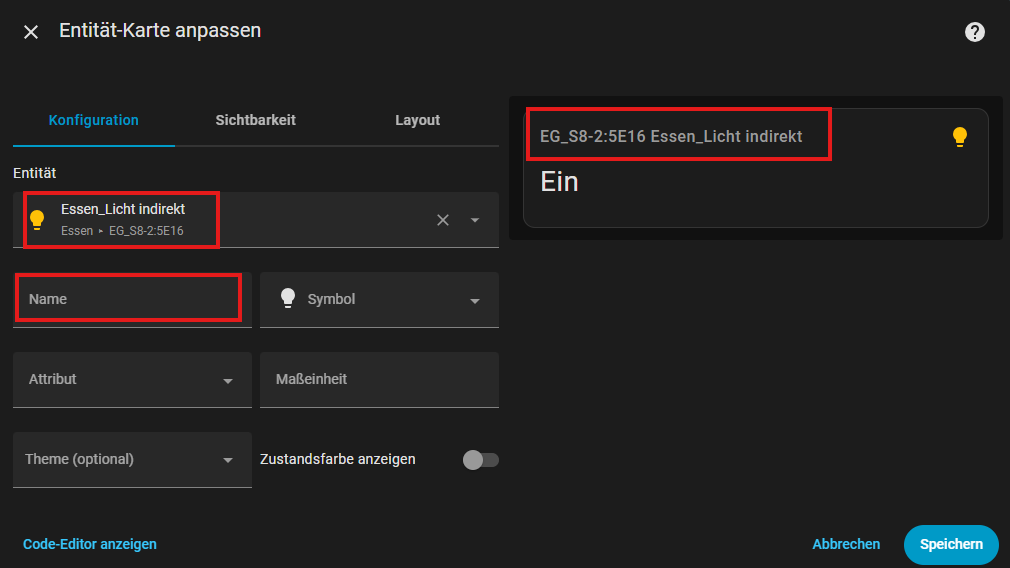Click the Ein state in the preview card

coord(559,182)
